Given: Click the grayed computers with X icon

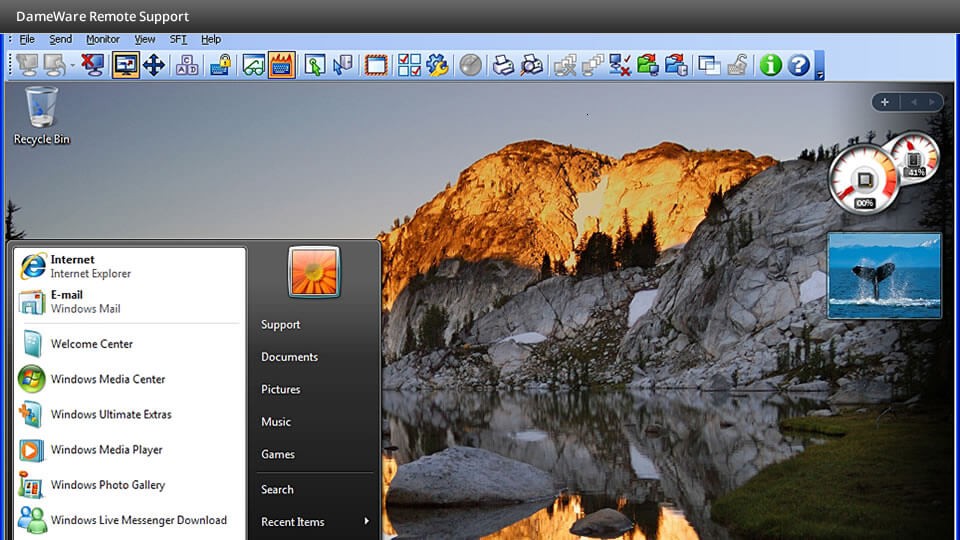Looking at the screenshot, I should point(564,65).
